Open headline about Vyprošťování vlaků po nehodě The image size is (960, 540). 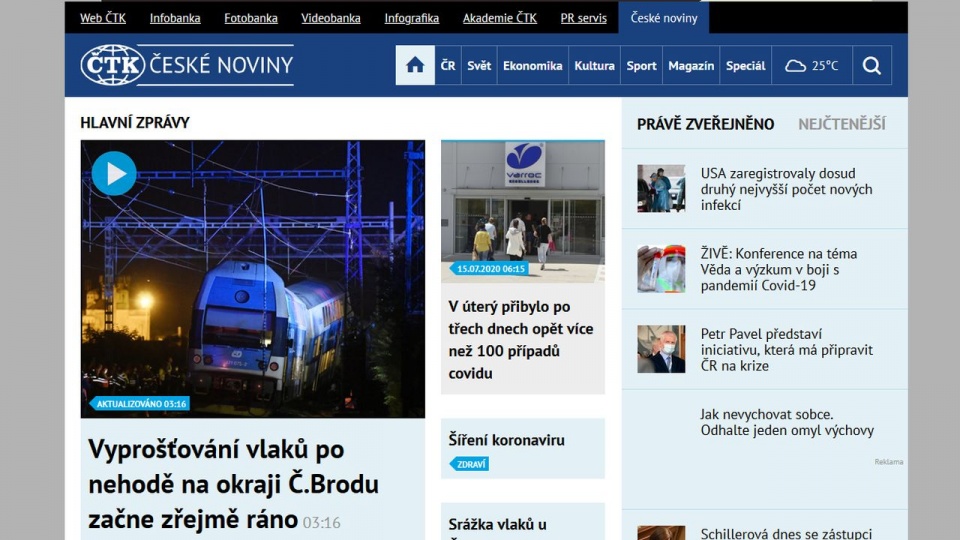[234, 484]
